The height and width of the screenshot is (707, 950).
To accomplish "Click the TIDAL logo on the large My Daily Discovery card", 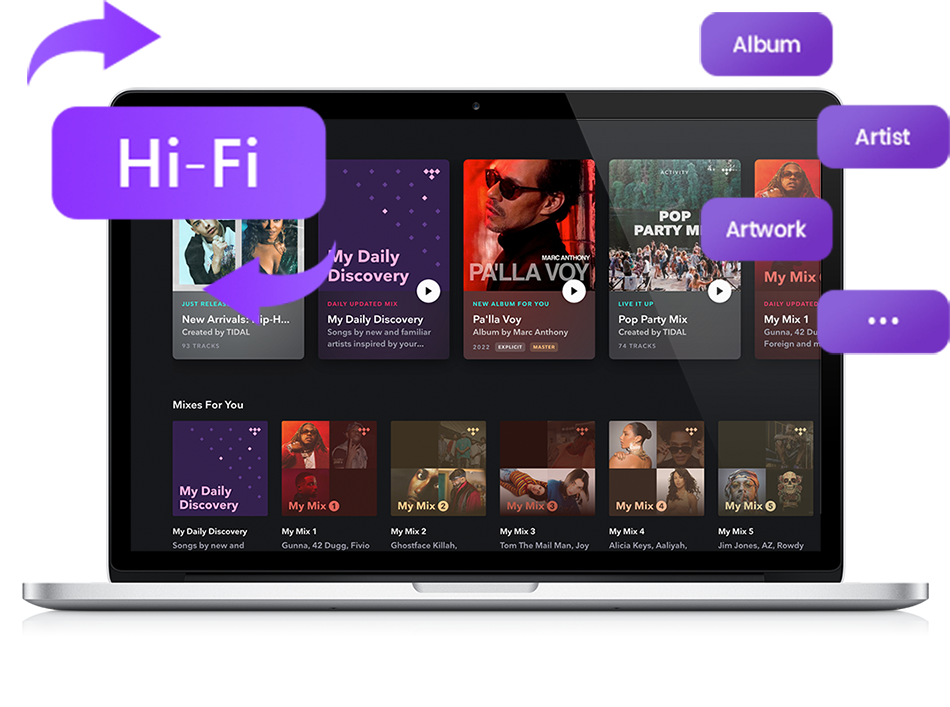I will pyautogui.click(x=431, y=174).
